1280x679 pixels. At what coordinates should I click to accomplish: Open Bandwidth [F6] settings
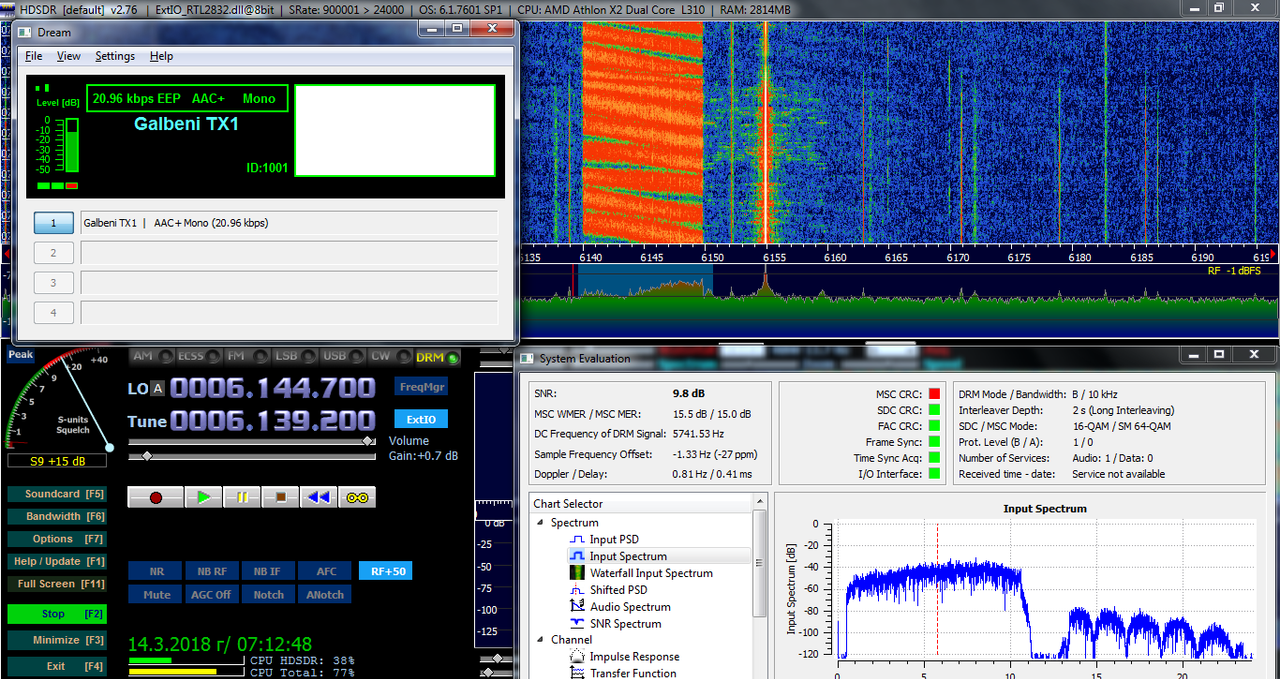coord(56,517)
